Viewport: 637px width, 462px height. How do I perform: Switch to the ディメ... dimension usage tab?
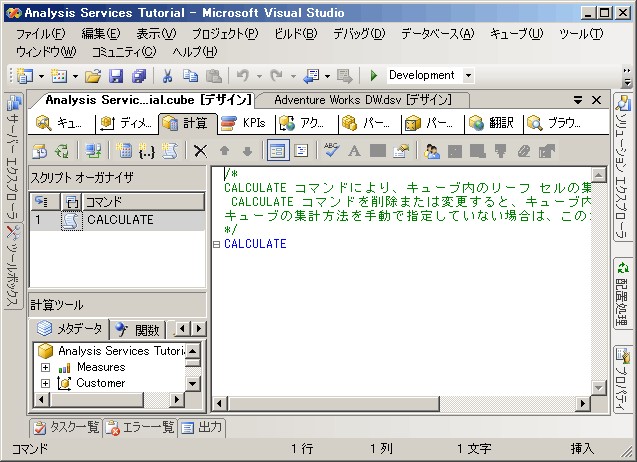click(x=127, y=123)
